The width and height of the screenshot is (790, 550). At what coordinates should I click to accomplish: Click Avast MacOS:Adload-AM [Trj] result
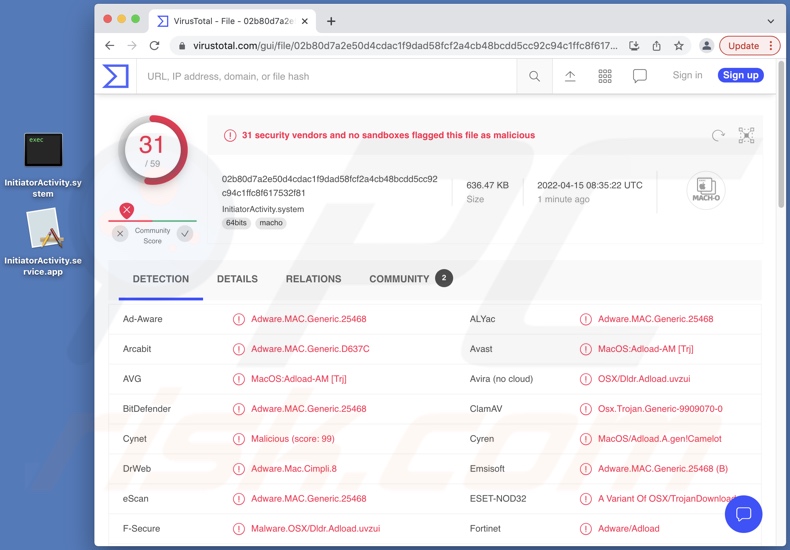point(645,349)
